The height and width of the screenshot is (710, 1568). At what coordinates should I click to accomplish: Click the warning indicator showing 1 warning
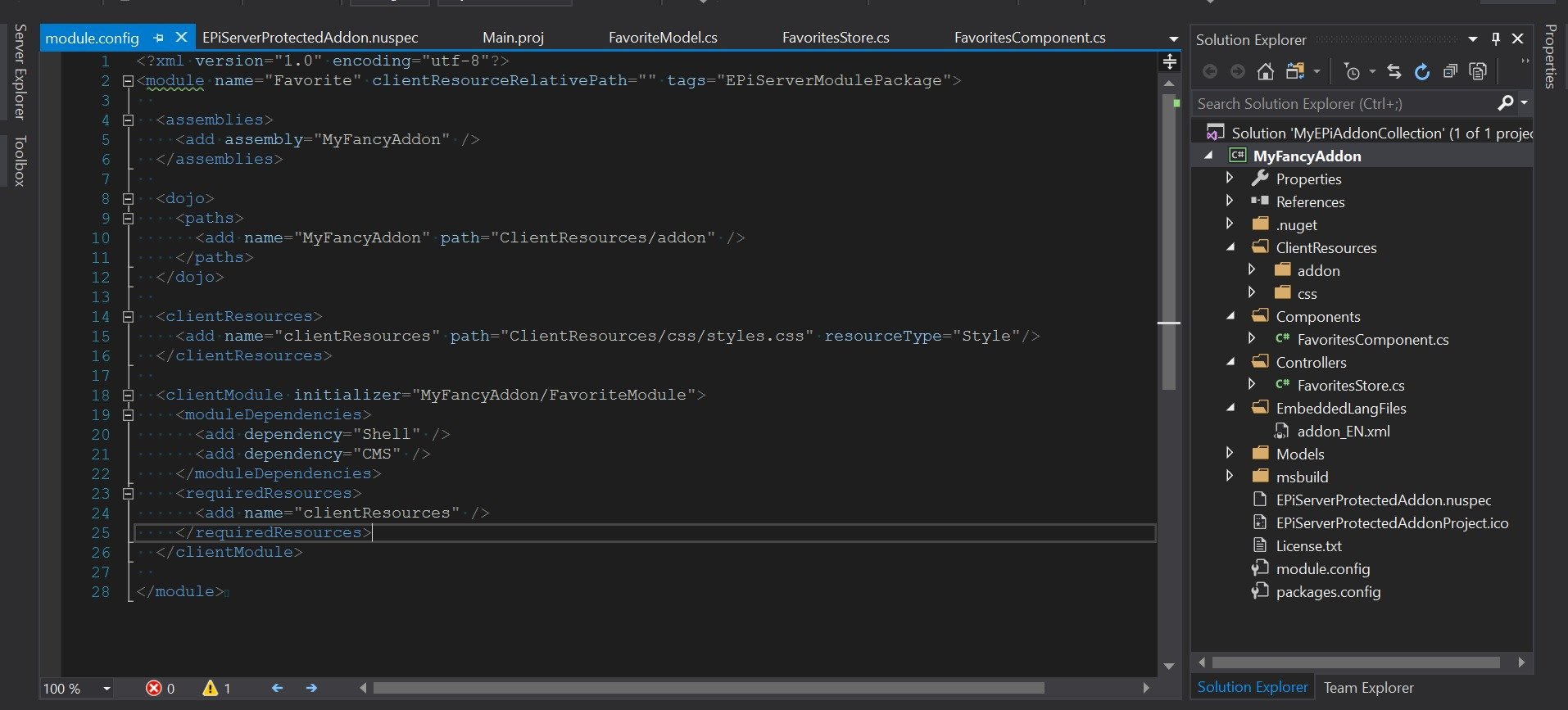(217, 689)
